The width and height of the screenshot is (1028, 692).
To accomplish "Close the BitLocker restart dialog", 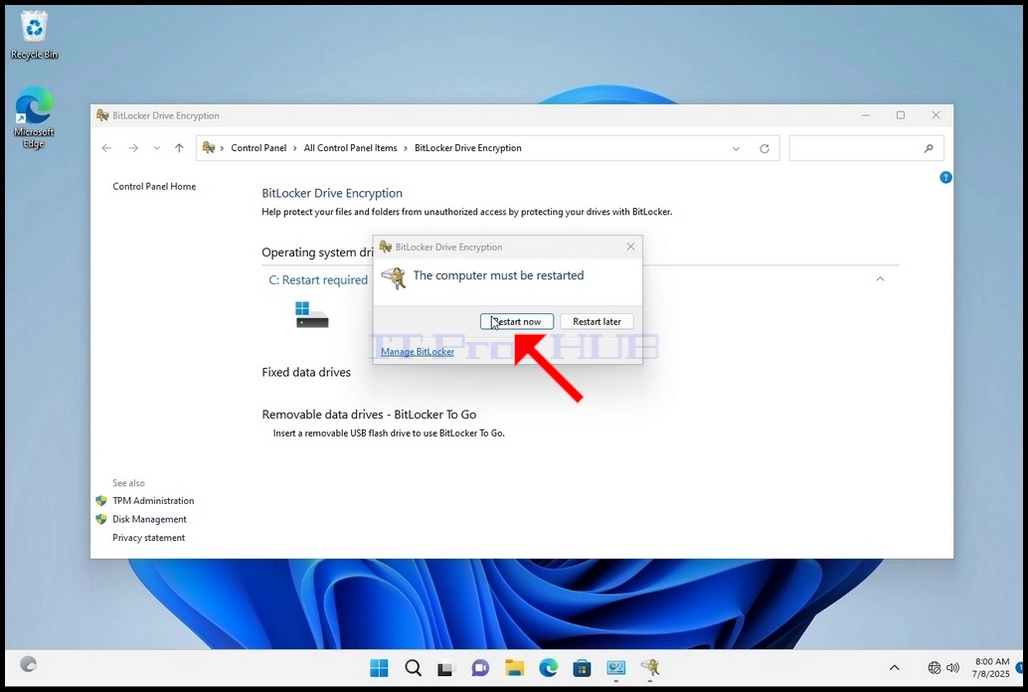I will click(x=631, y=246).
